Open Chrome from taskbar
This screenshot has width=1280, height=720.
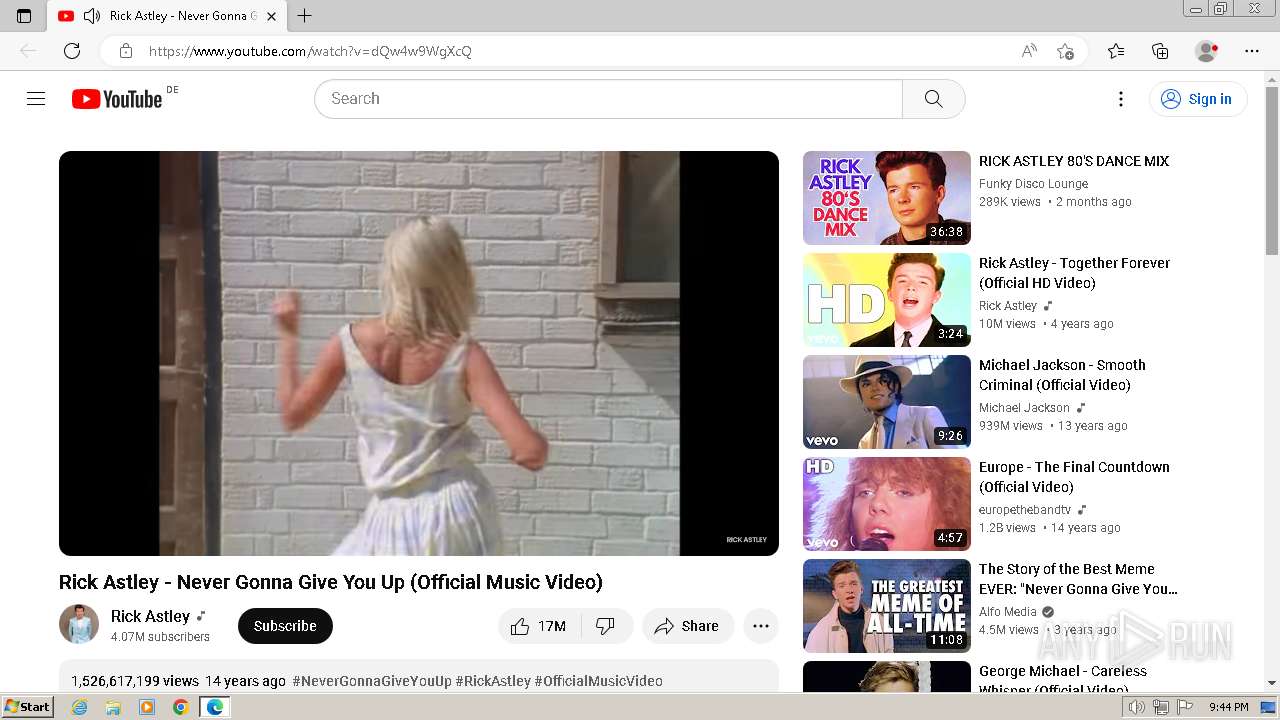pyautogui.click(x=181, y=707)
